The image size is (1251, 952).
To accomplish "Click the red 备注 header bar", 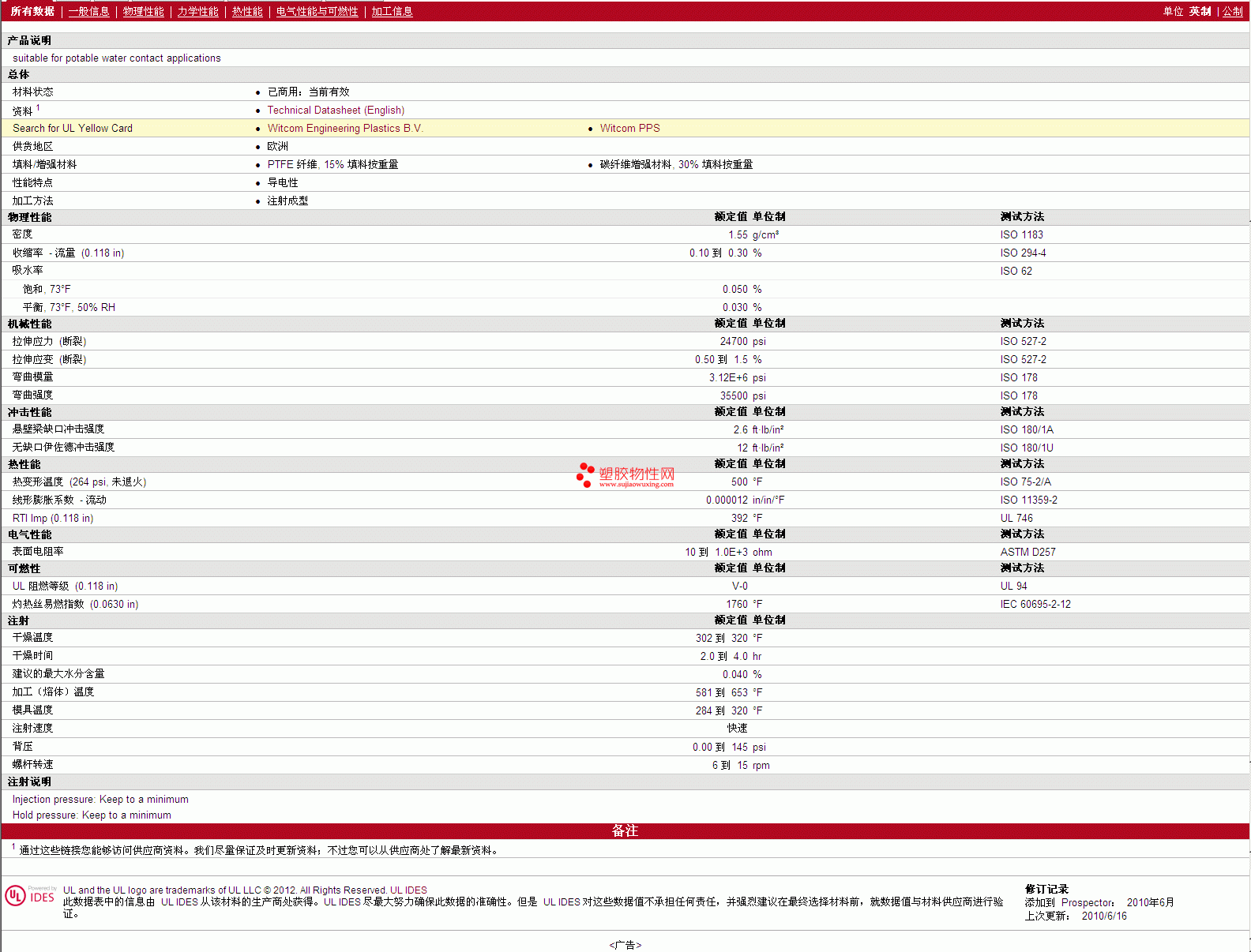I will pyautogui.click(x=625, y=831).
